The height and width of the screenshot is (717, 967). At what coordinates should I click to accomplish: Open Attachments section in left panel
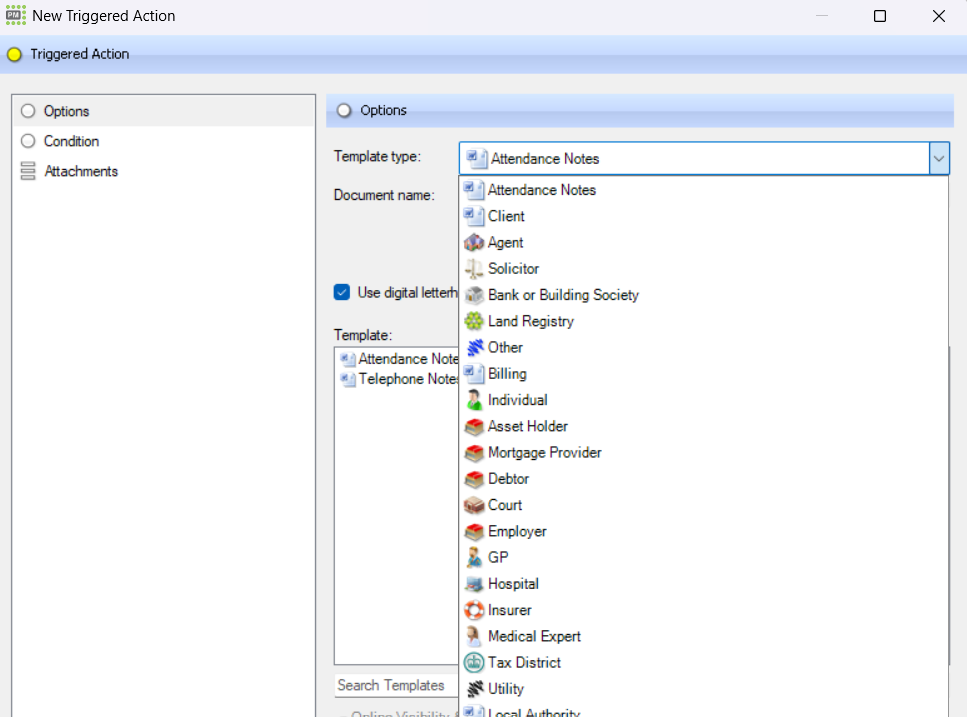click(80, 171)
